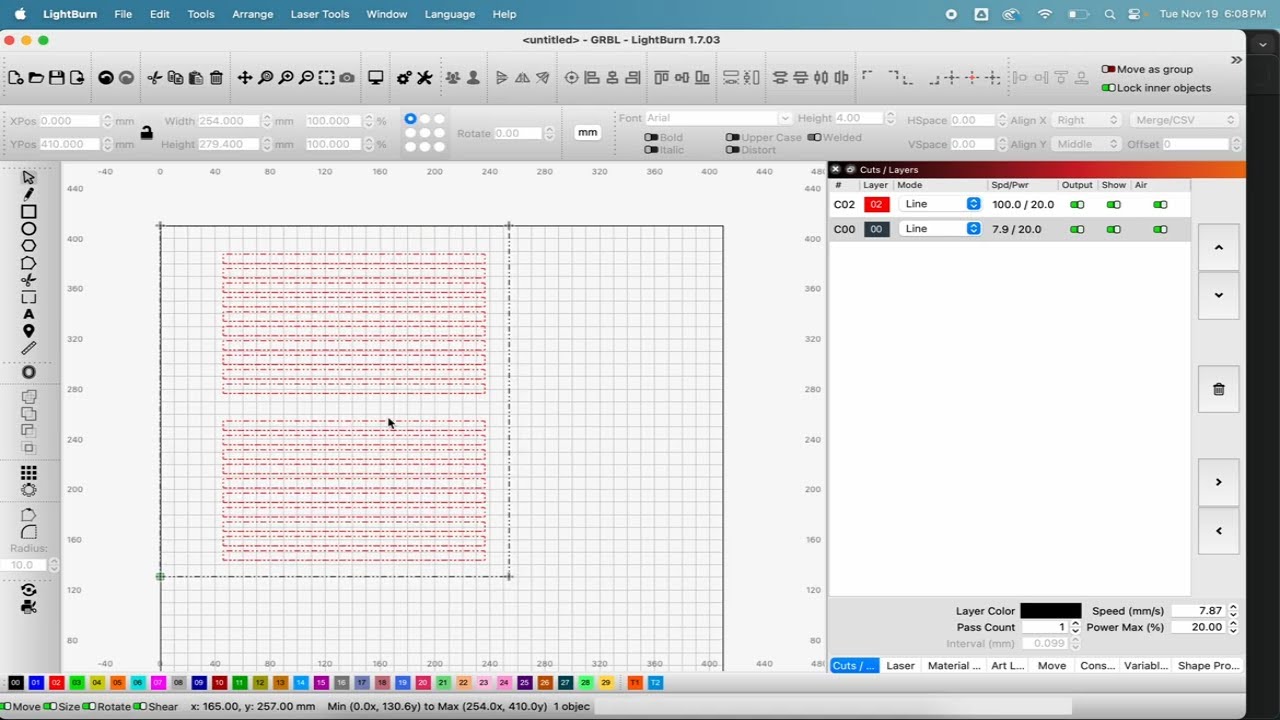Select palette color swatch 01 blue

coord(36,683)
